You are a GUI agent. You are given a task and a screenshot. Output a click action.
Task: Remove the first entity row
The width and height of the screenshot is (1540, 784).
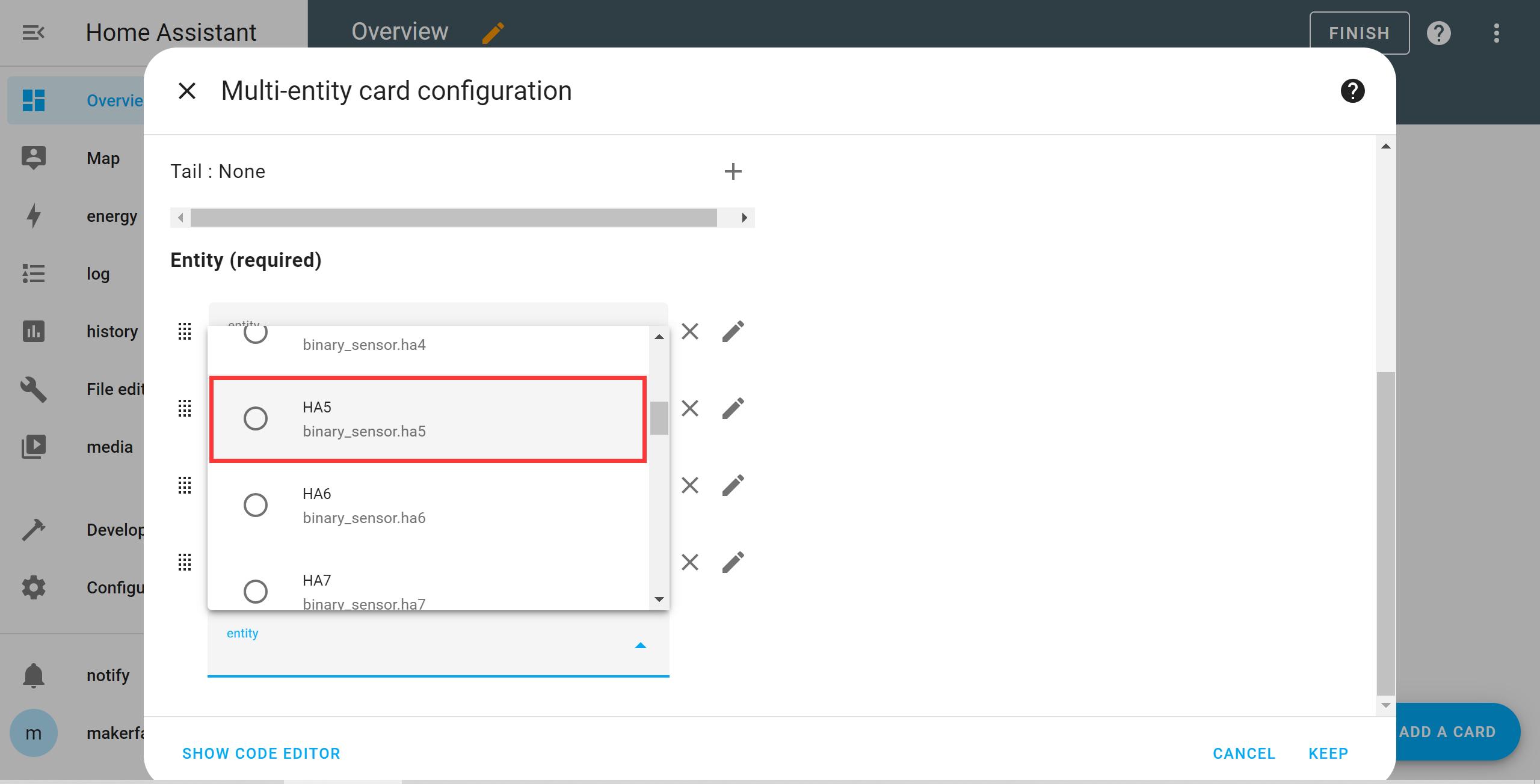pyautogui.click(x=690, y=331)
